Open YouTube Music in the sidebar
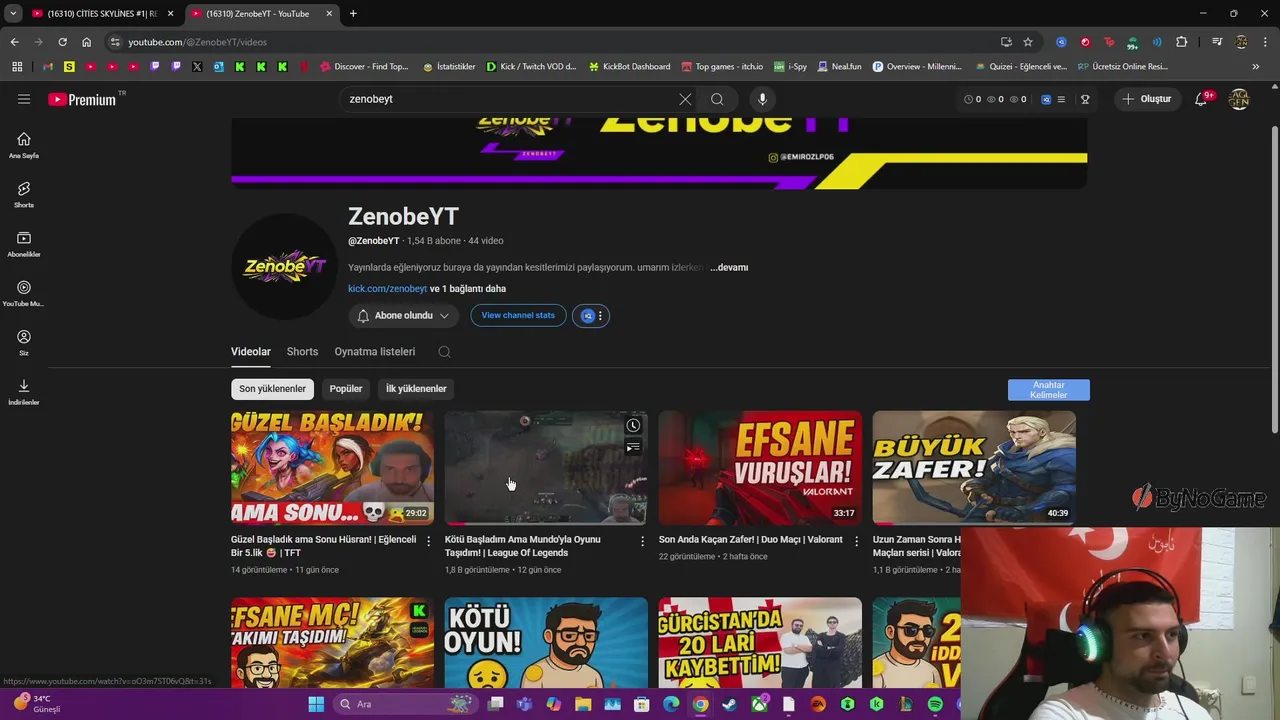Viewport: 1280px width, 720px height. 24,293
